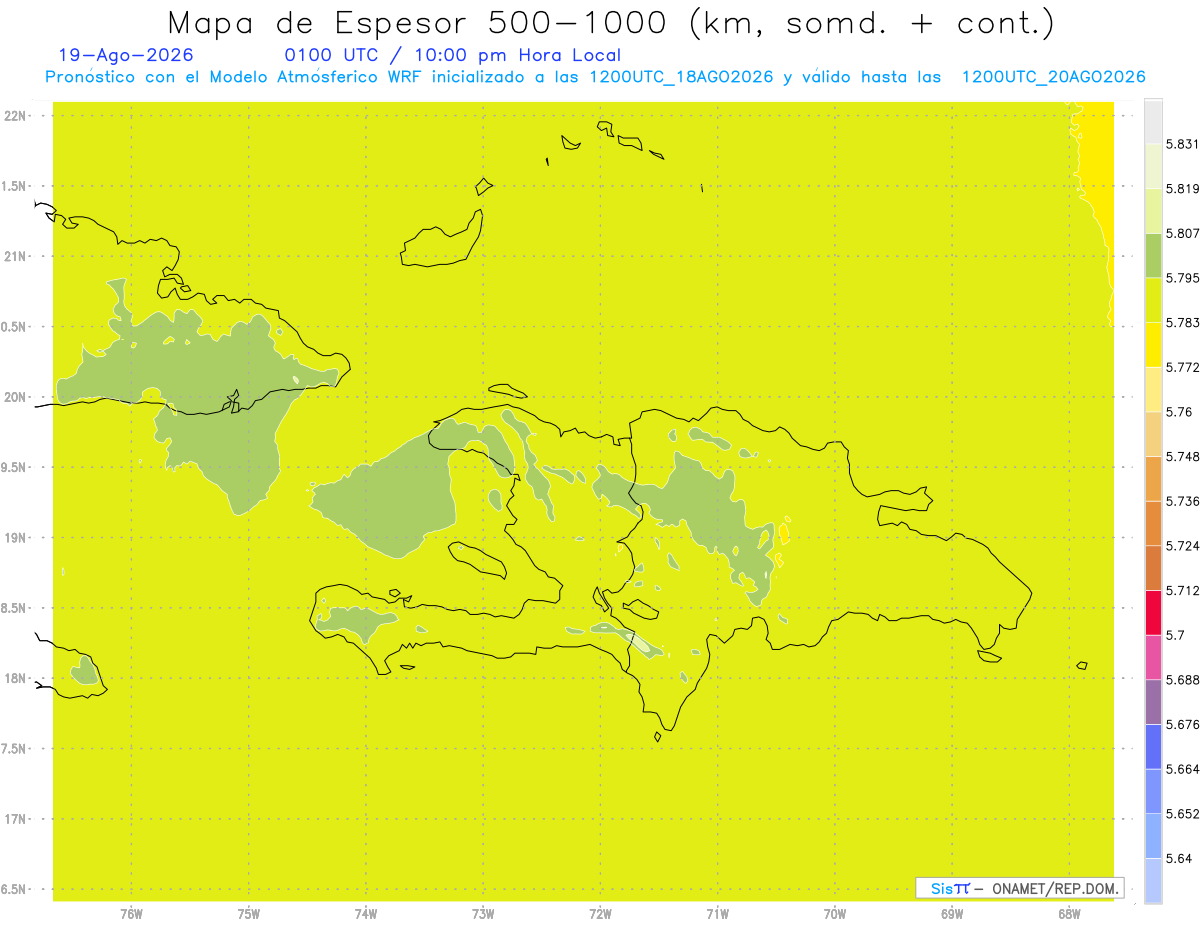The height and width of the screenshot is (927, 1200).
Task: Click the 76W longitude label
Action: tap(131, 913)
